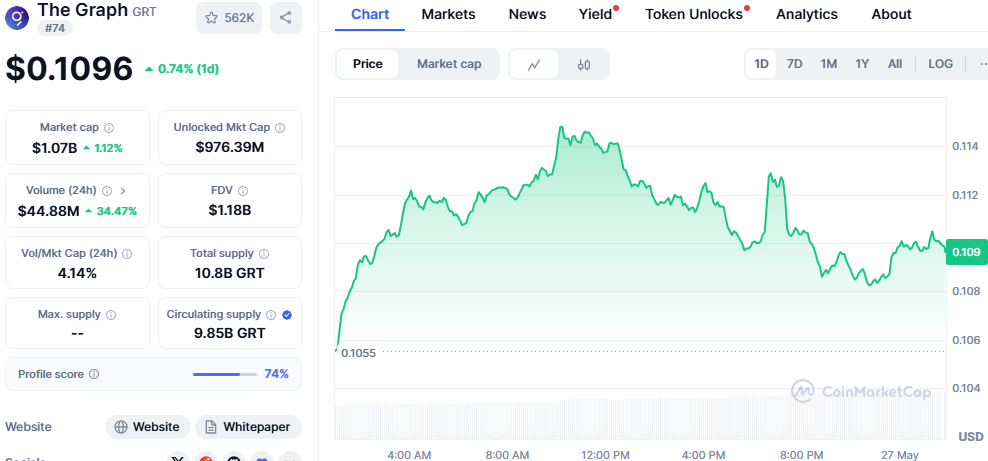Open the share icon button
Viewport: 988px width, 461px height.
pos(285,18)
